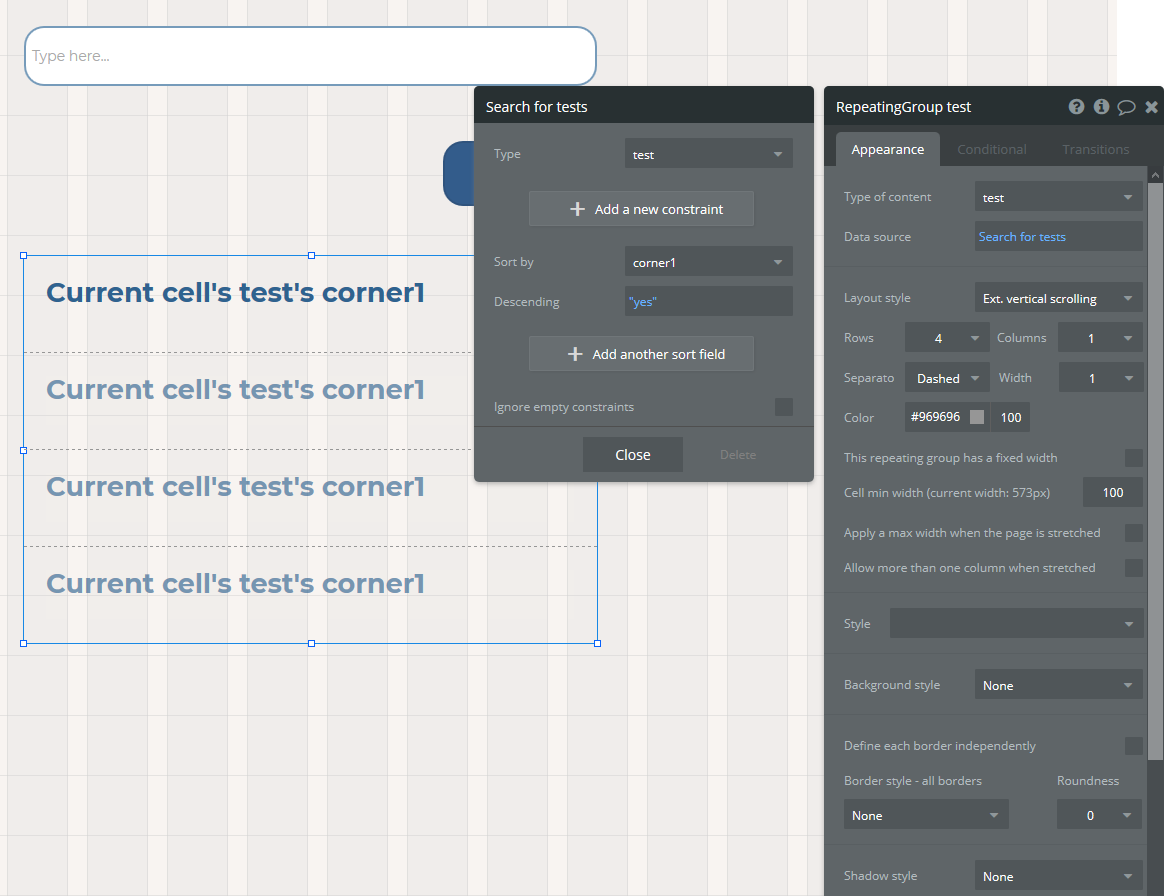Open the Layout style dropdown

pyautogui.click(x=1059, y=298)
